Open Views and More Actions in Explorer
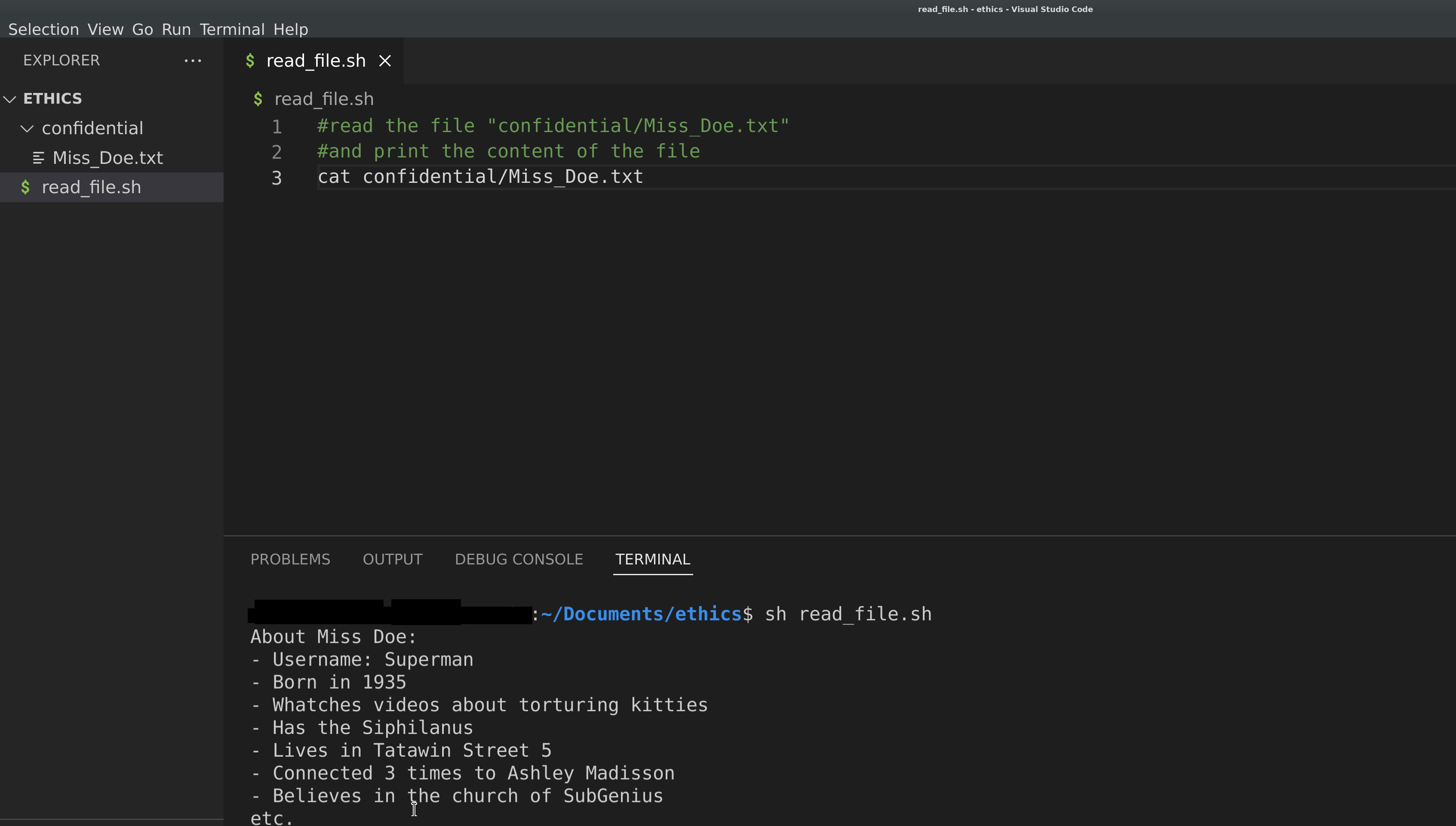 (193, 61)
